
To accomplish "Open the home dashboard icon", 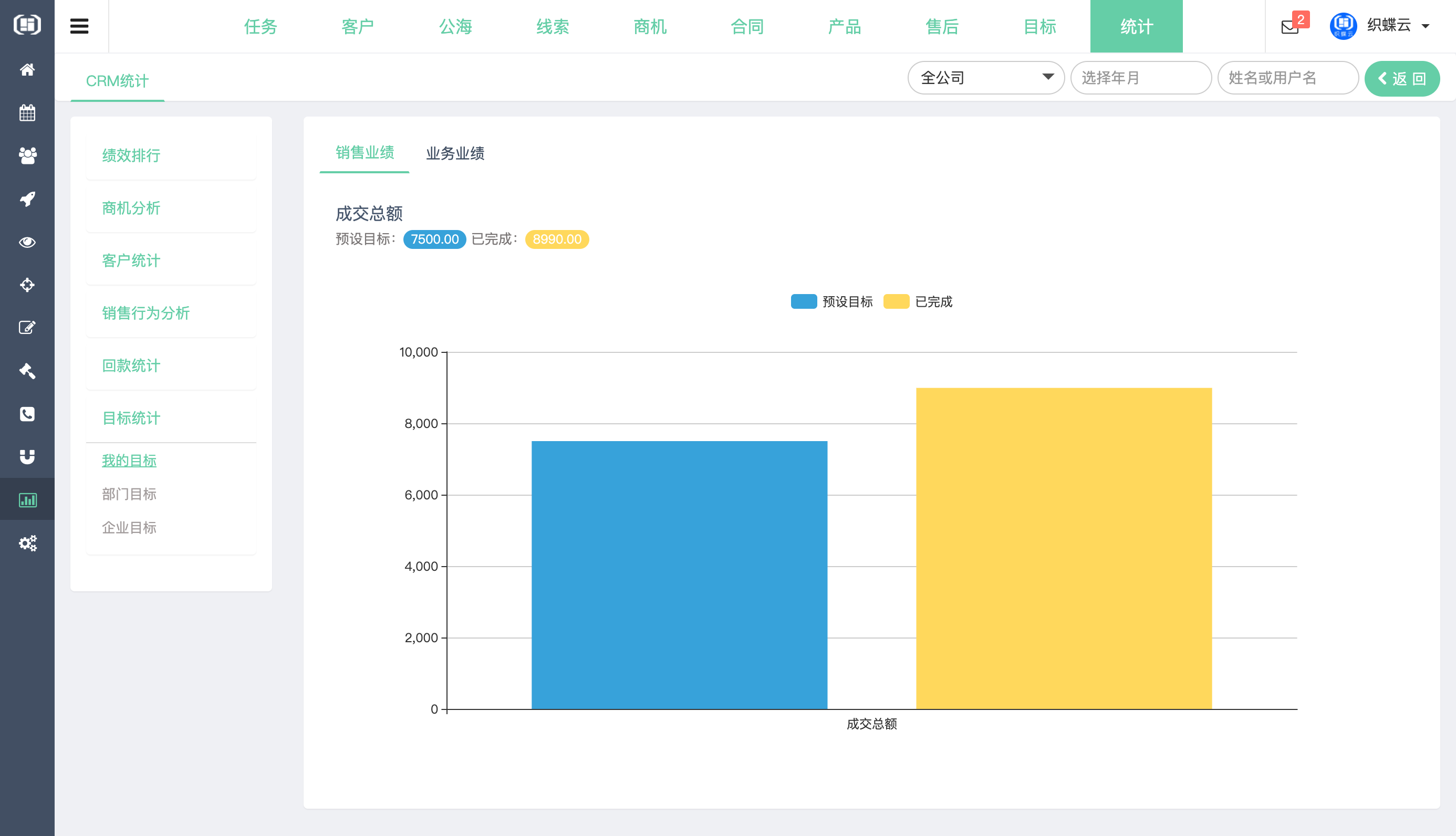I will point(27,69).
